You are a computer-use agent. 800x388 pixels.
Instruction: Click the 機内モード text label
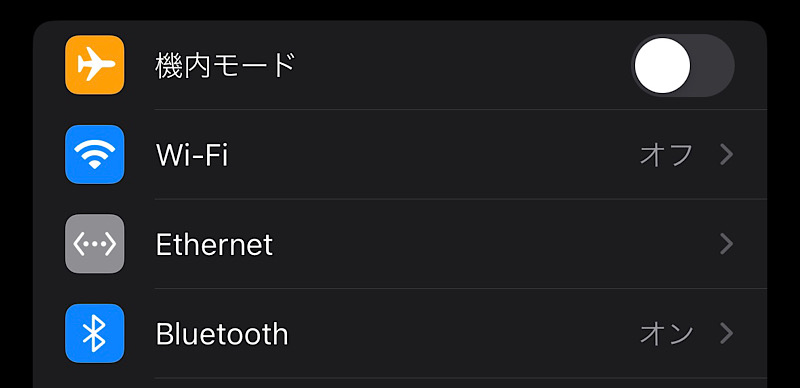point(226,65)
